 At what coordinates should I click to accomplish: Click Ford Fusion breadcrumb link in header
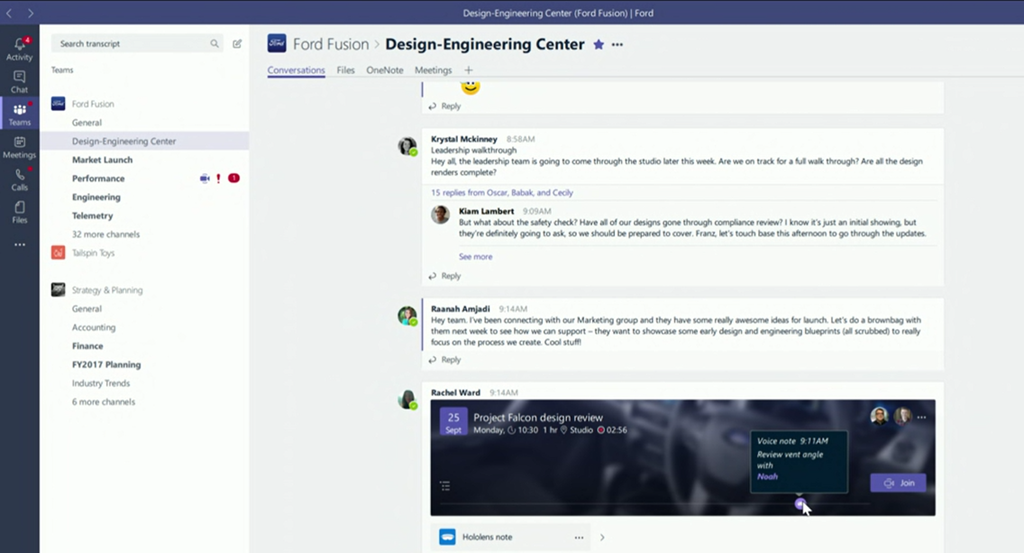330,44
